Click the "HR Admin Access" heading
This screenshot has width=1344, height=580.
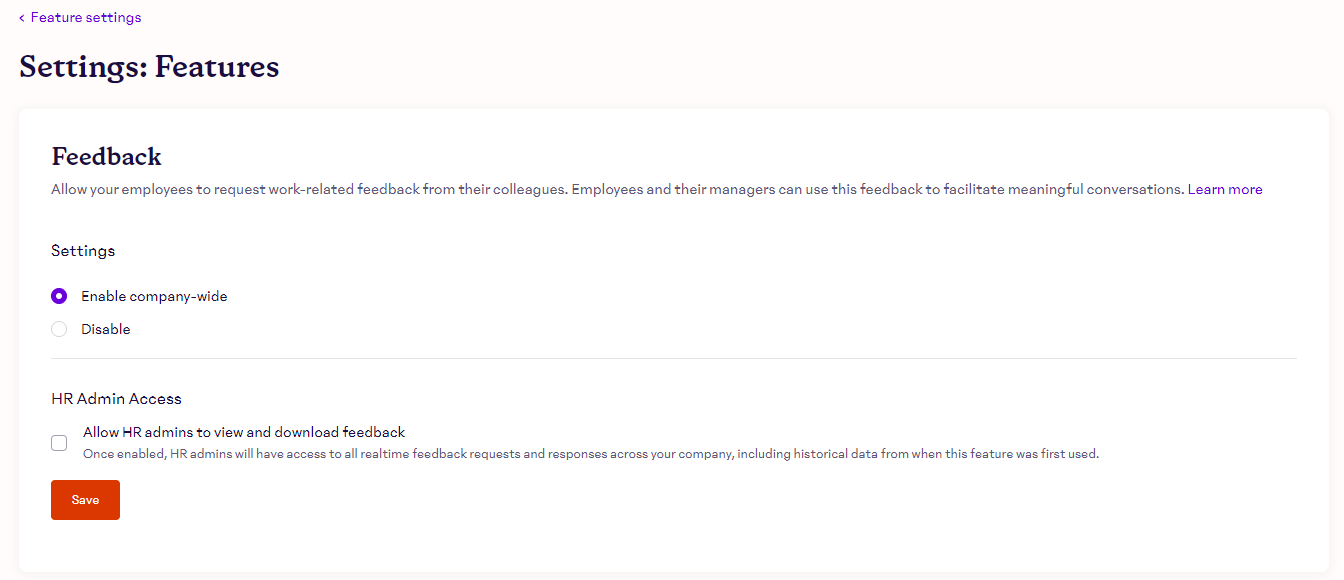pyautogui.click(x=116, y=399)
